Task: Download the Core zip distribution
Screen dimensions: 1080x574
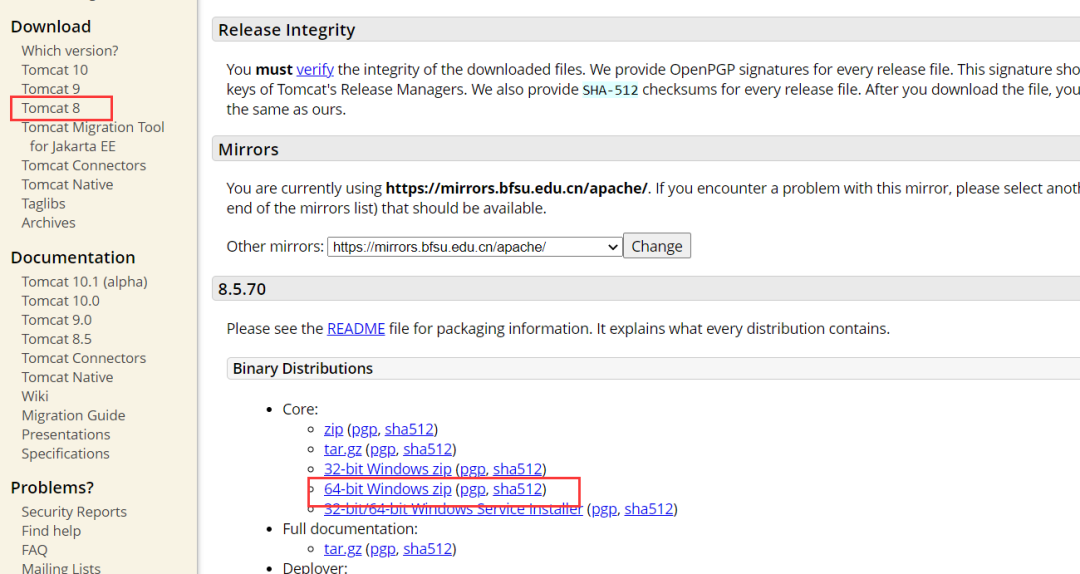Action: (x=333, y=429)
